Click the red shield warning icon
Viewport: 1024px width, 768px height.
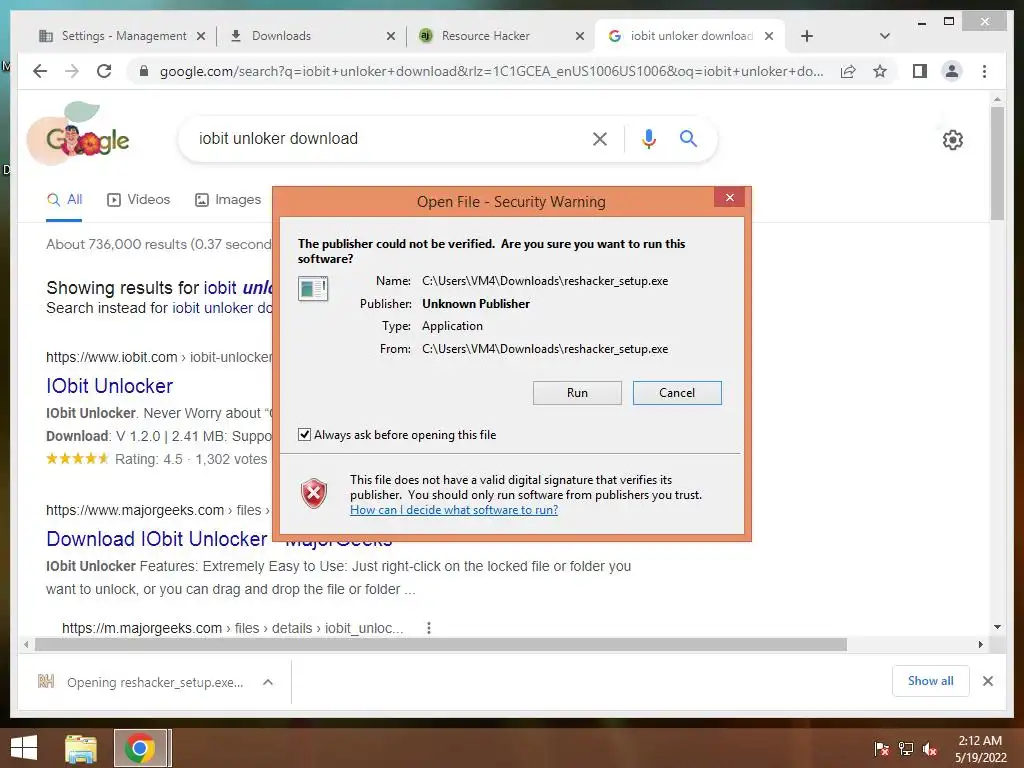click(313, 494)
